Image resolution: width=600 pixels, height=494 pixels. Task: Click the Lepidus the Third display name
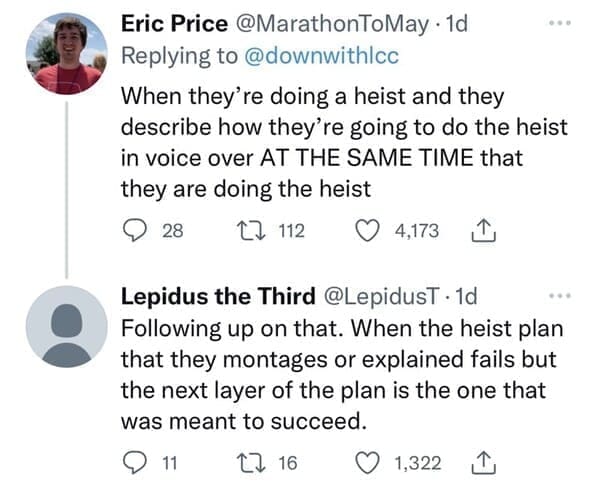218,296
